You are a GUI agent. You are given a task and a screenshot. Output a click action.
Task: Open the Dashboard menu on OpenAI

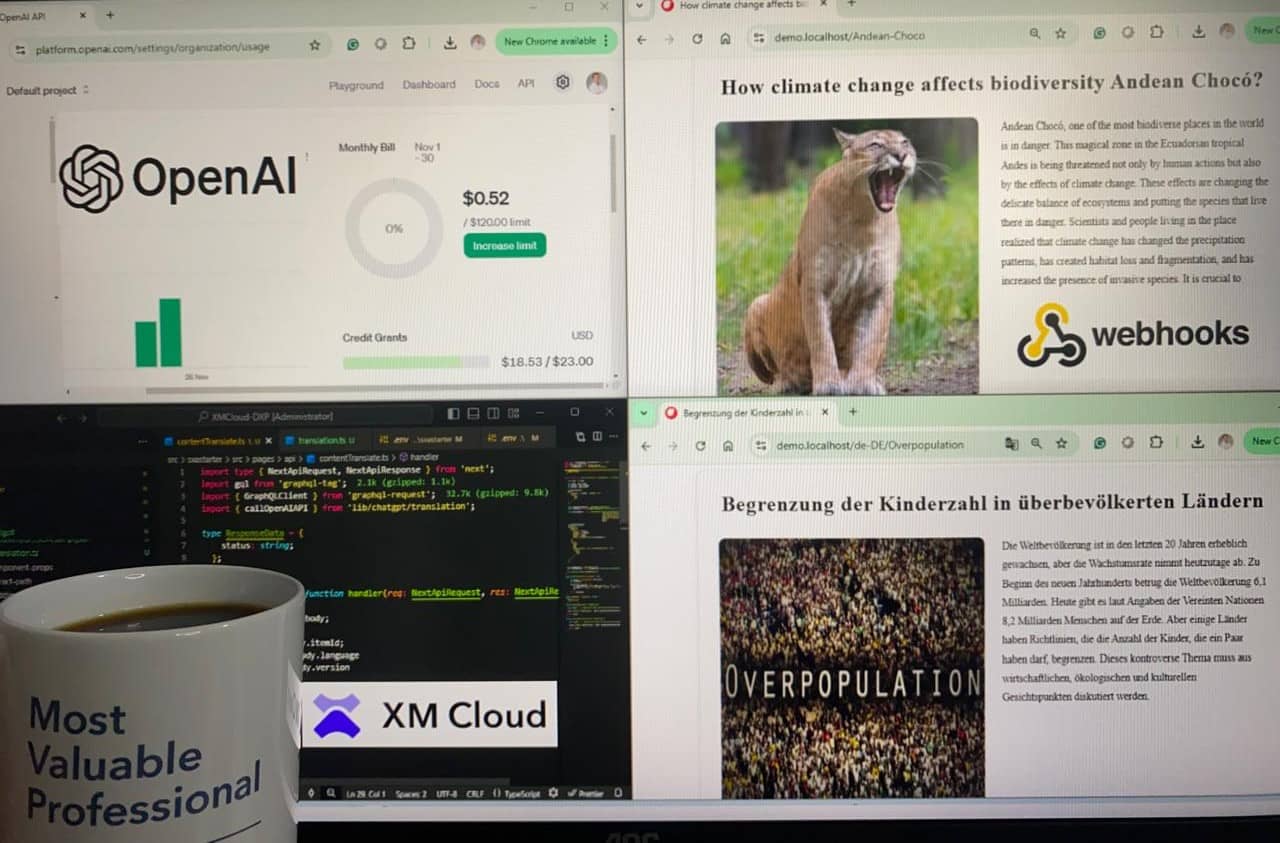pos(429,85)
